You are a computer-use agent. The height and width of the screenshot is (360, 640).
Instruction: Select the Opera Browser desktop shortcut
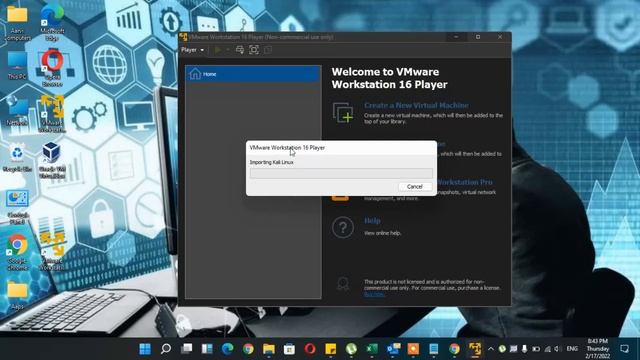(52, 68)
